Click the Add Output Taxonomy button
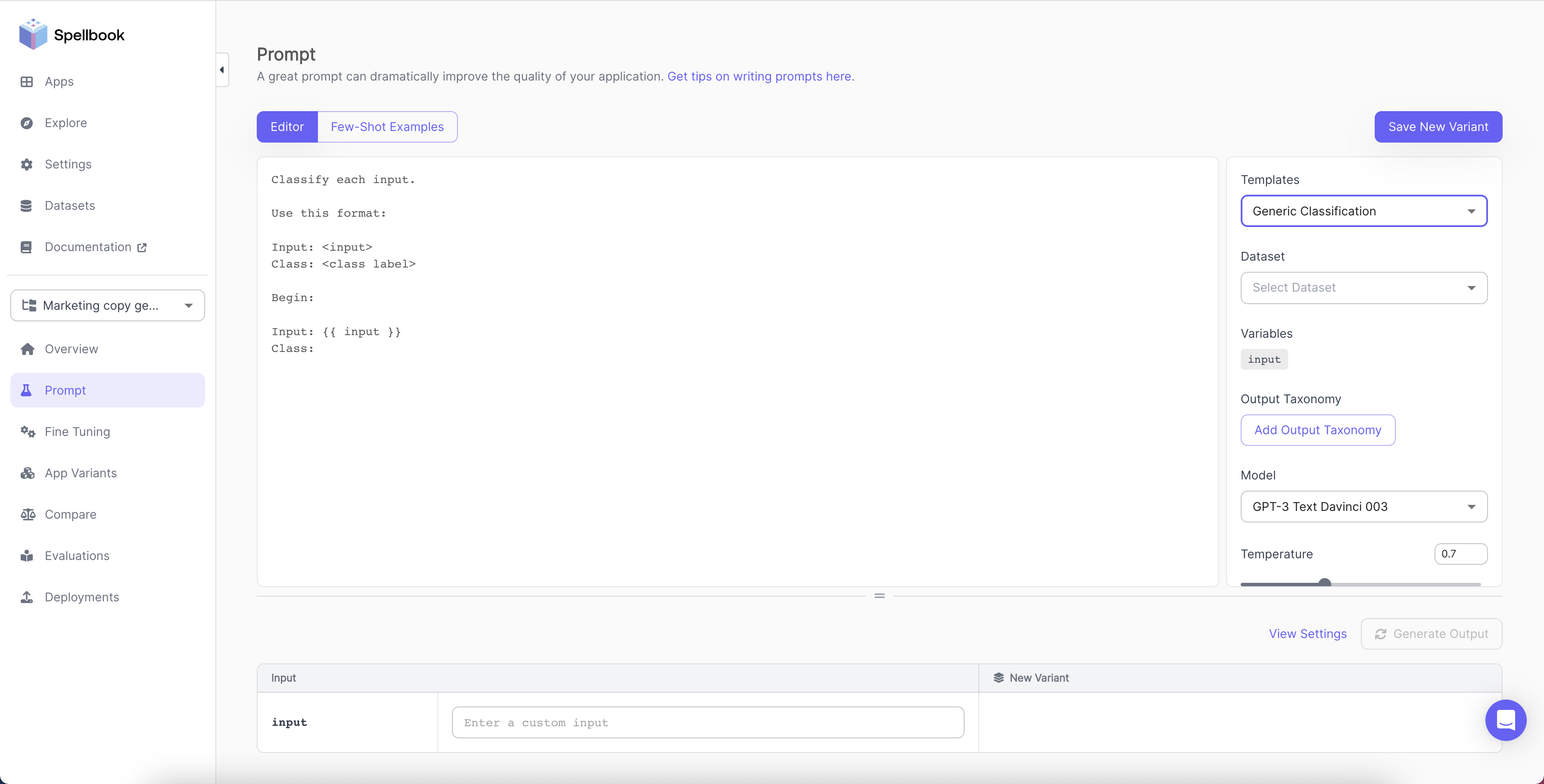This screenshot has width=1544, height=784. click(1317, 430)
